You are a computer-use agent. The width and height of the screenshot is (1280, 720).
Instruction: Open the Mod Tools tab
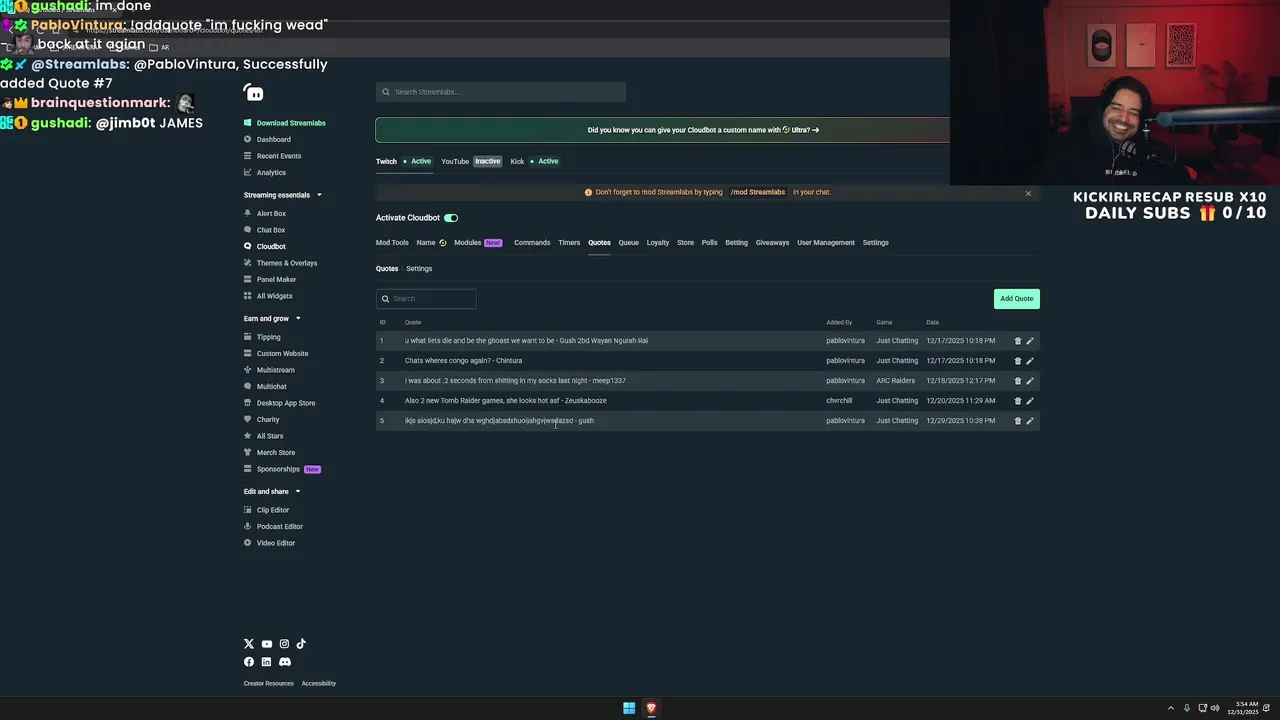392,243
